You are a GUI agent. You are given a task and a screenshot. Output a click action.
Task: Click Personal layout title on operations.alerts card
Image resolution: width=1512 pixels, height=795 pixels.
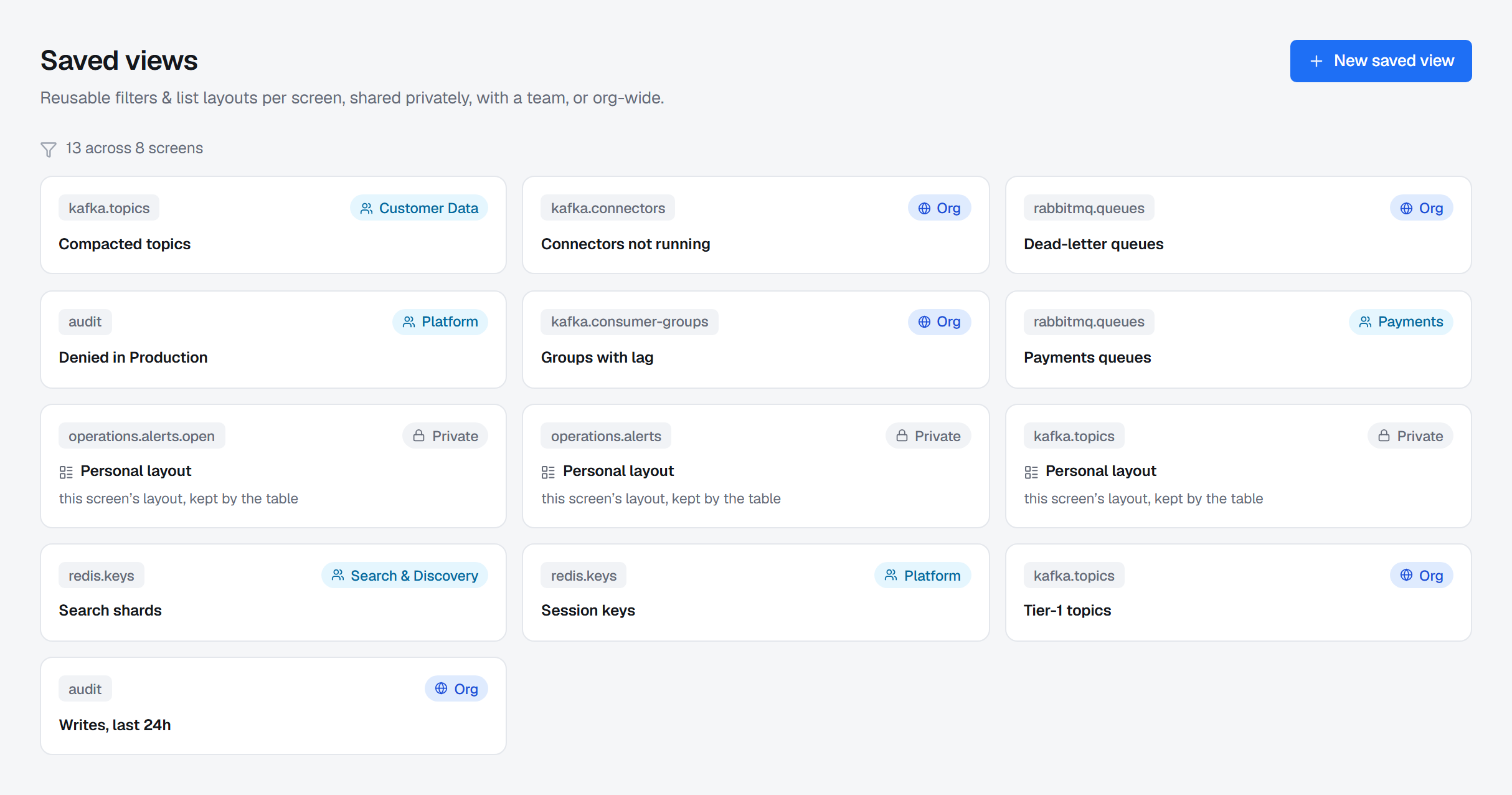tap(618, 471)
